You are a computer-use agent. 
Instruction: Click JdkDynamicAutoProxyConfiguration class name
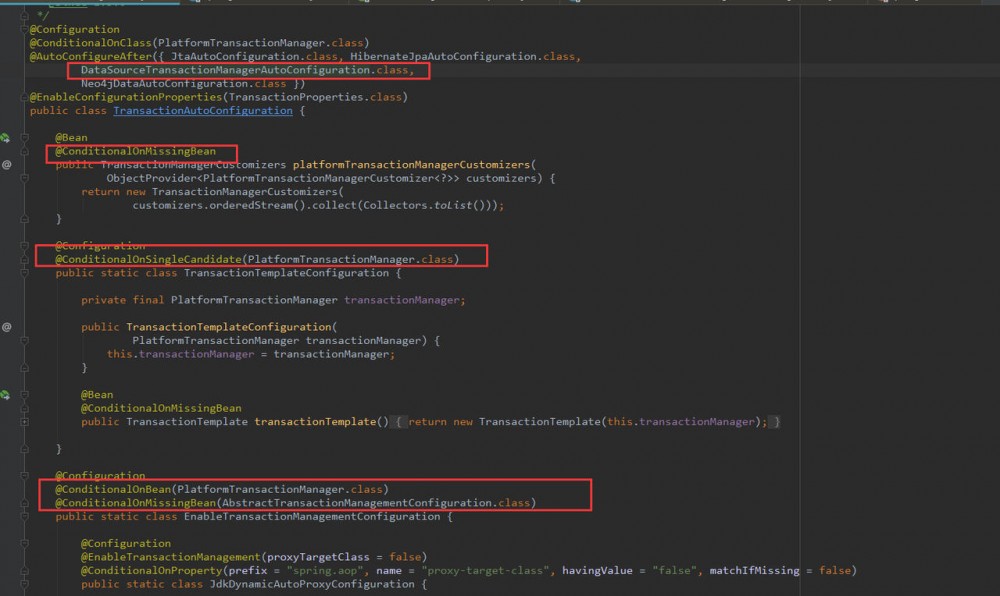tap(312, 584)
